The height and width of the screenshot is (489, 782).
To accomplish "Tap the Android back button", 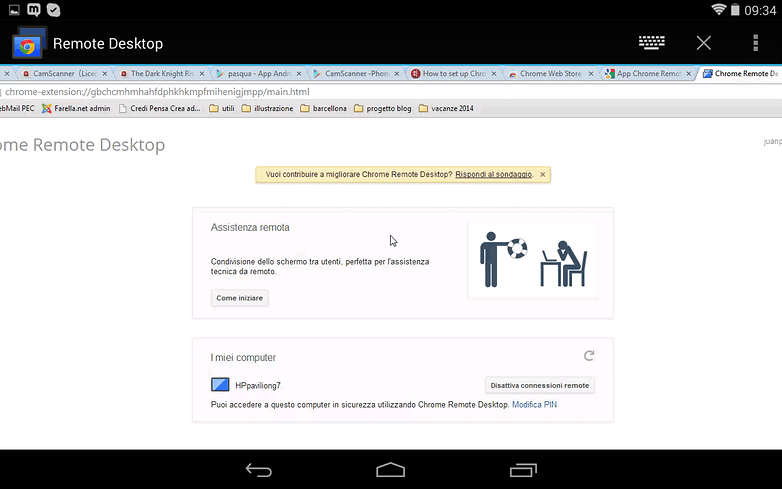I will (x=258, y=470).
